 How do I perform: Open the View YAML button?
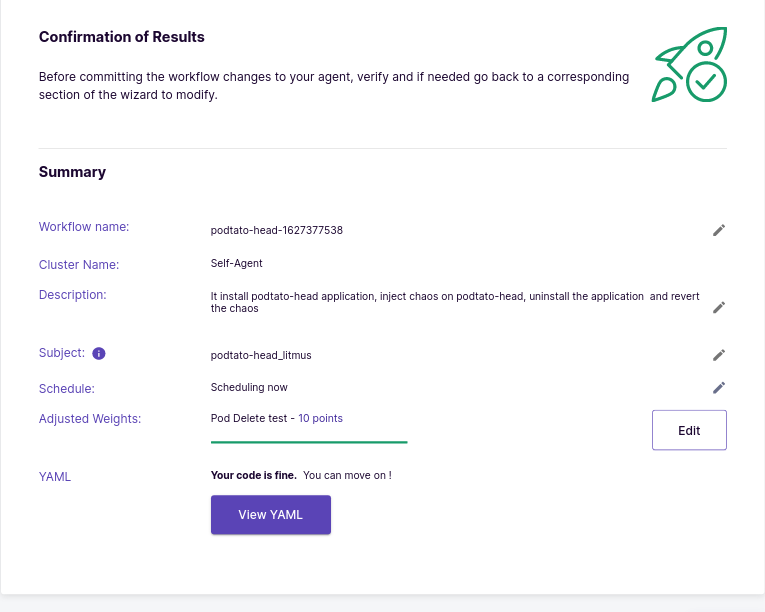tap(271, 514)
